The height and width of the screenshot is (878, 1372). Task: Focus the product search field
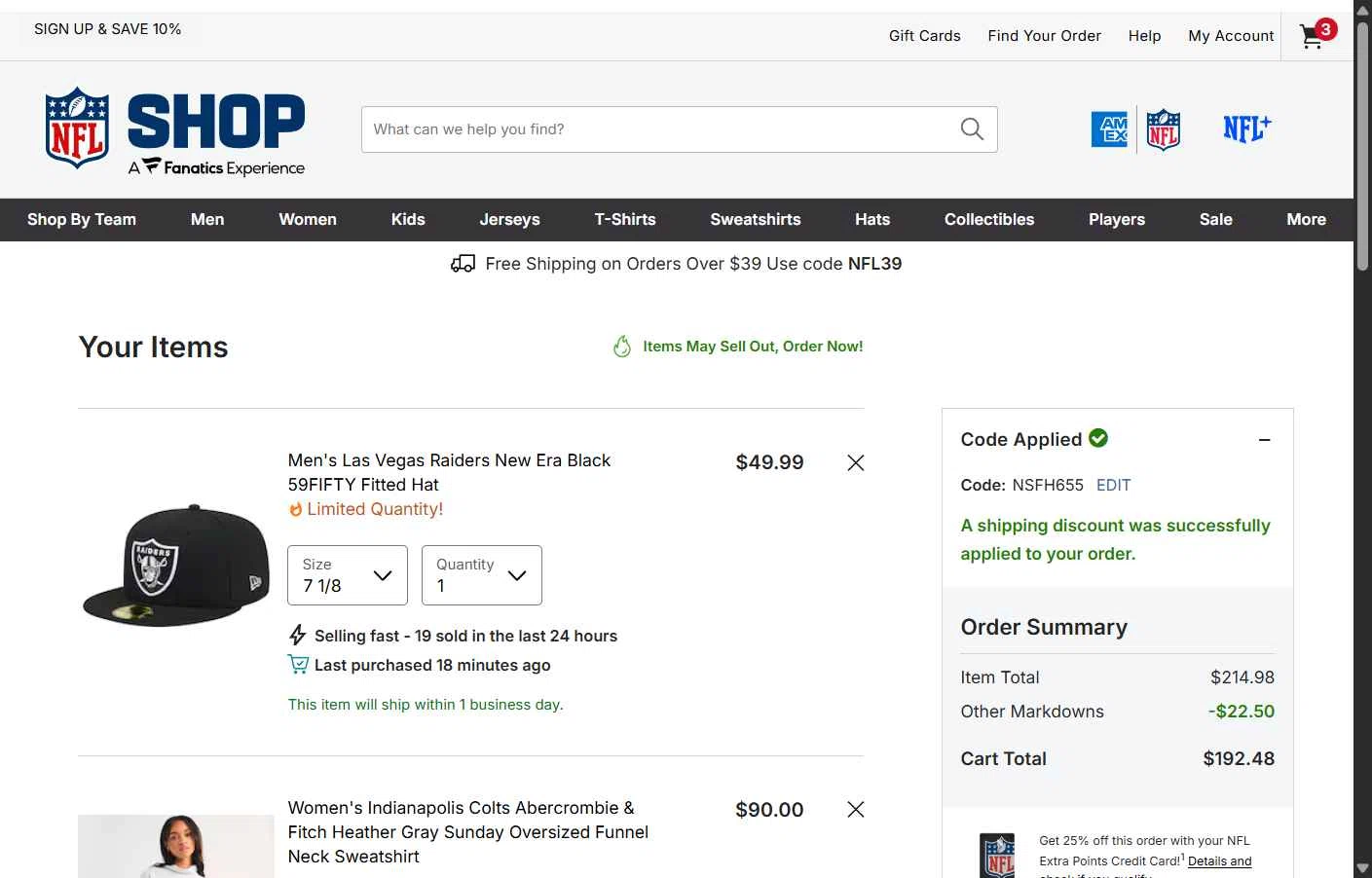[x=657, y=129]
